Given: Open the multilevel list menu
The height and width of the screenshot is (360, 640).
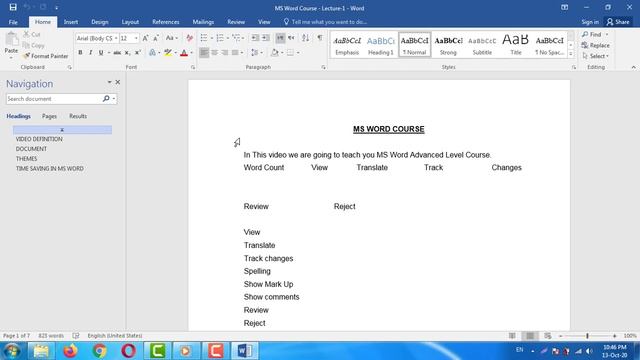Looking at the screenshot, I should click(x=238, y=38).
